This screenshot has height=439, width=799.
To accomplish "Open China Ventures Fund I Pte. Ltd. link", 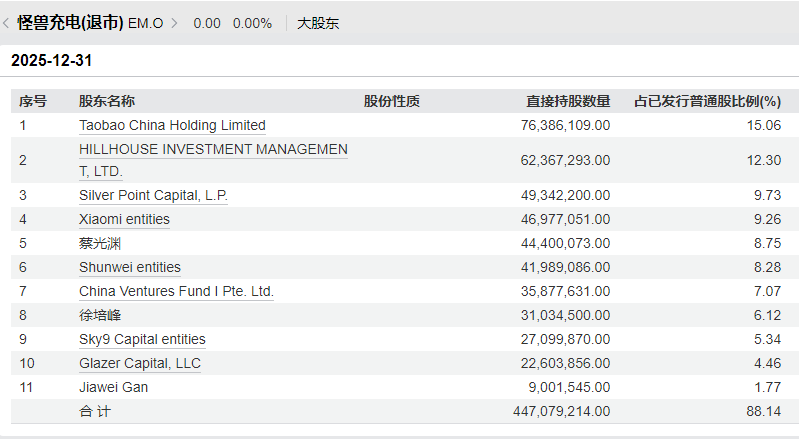I will click(176, 291).
